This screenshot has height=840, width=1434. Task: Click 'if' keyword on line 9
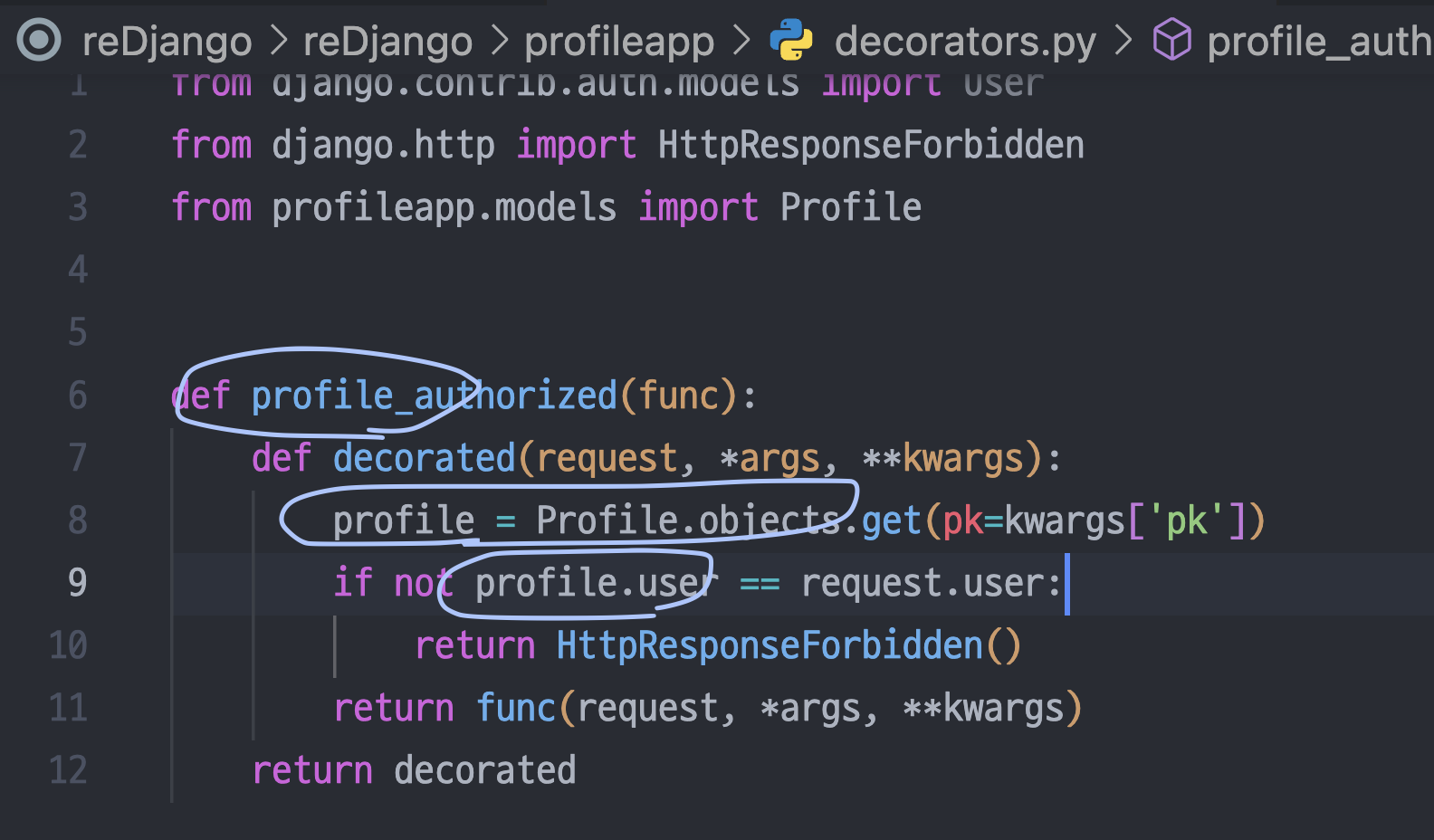click(x=353, y=583)
